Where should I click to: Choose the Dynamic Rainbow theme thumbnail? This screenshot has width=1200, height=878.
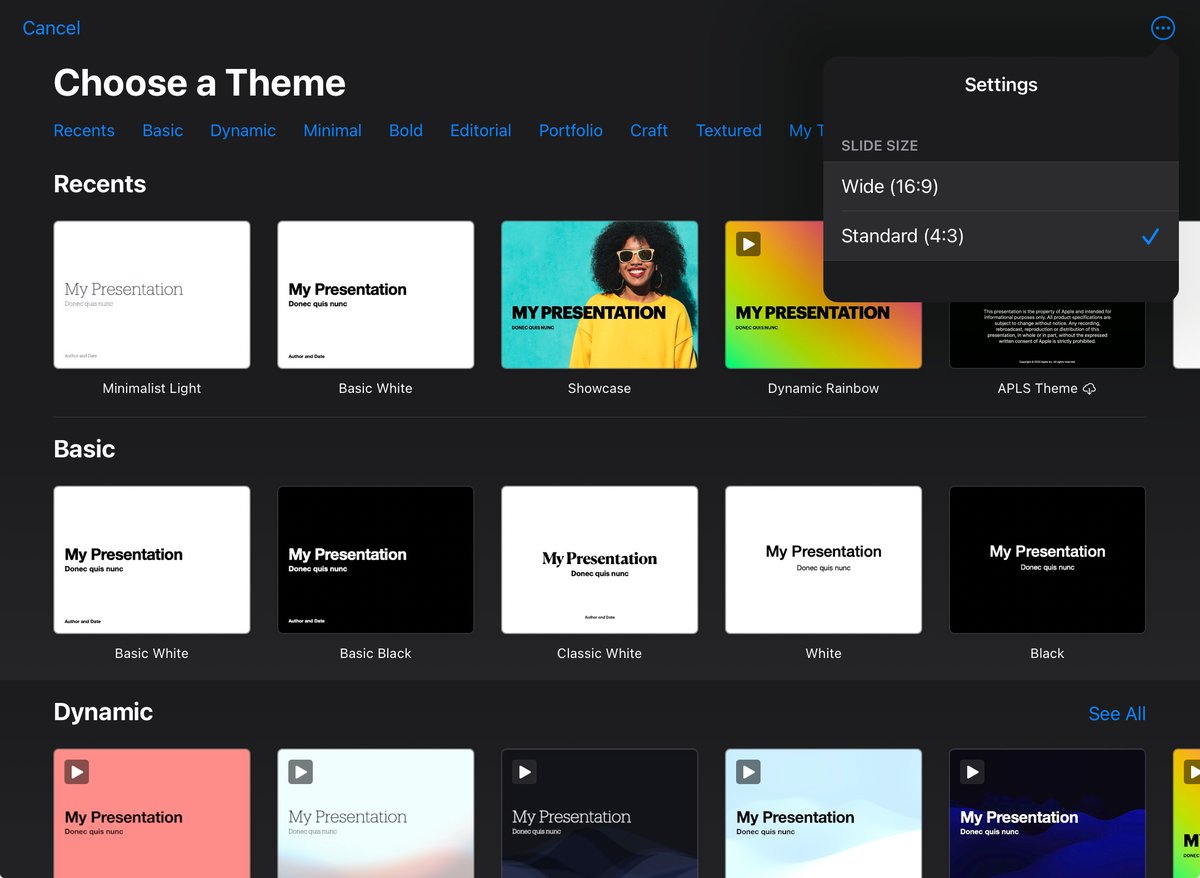tap(824, 295)
